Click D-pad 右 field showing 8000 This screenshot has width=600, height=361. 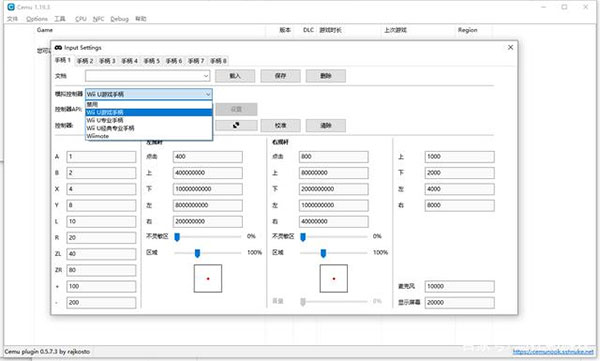[459, 205]
